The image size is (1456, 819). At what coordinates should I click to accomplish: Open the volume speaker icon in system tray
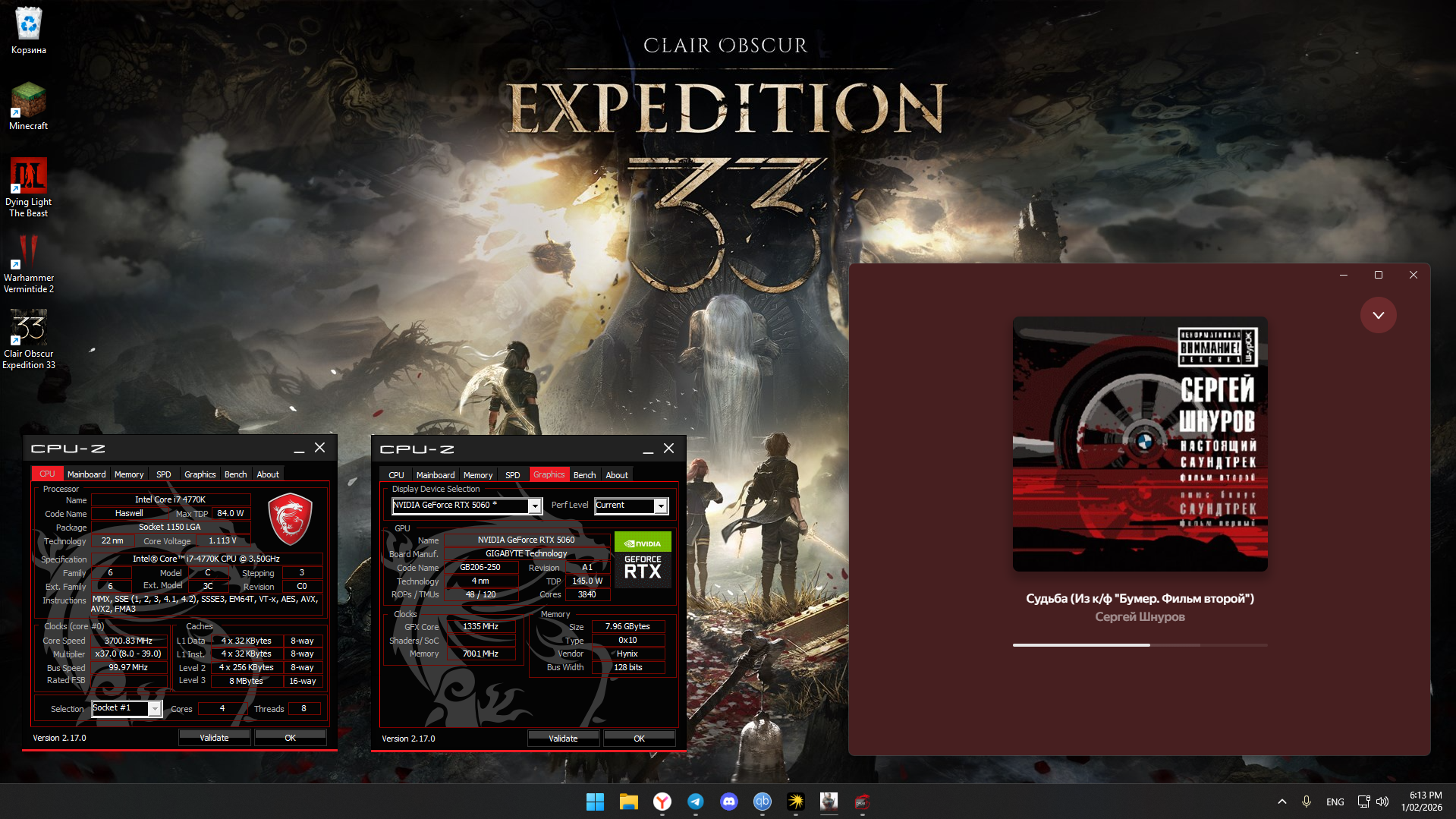(1382, 802)
